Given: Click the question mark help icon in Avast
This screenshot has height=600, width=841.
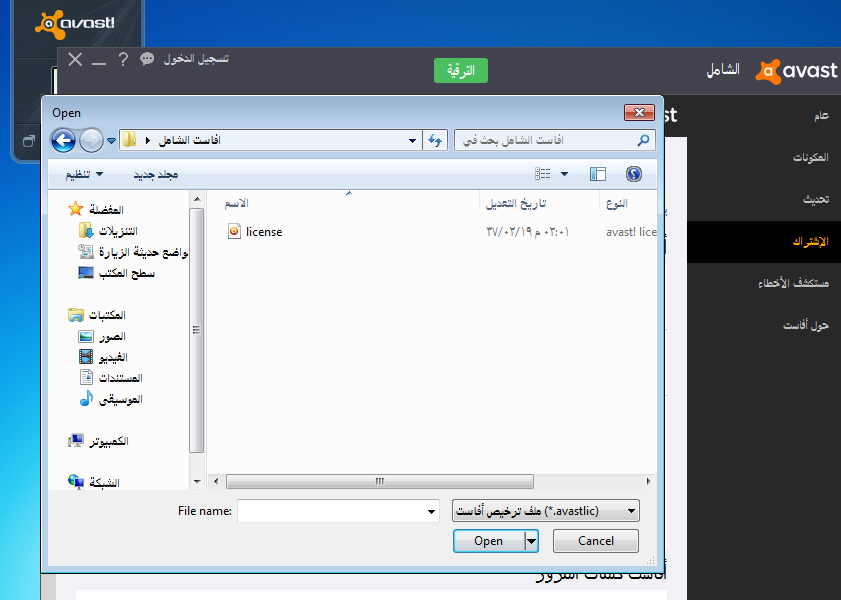Looking at the screenshot, I should 123,59.
